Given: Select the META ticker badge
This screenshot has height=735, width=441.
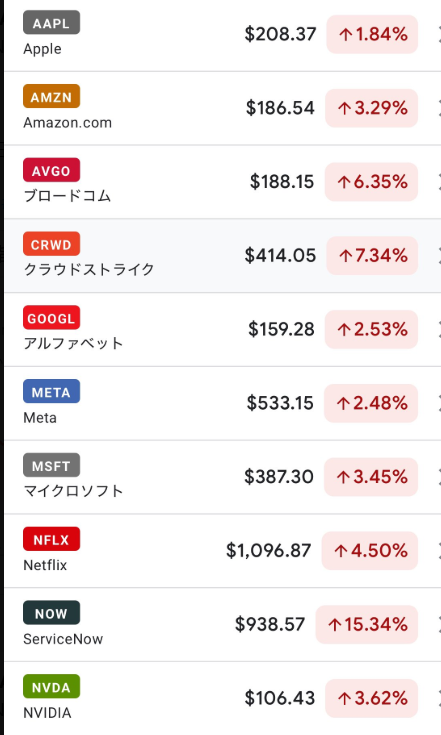Looking at the screenshot, I should tap(52, 391).
